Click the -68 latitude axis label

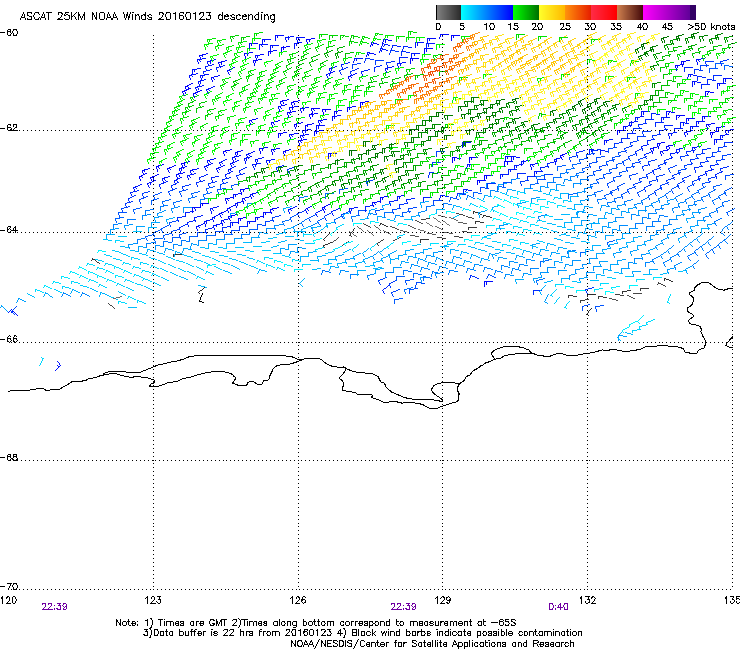(x=9, y=457)
